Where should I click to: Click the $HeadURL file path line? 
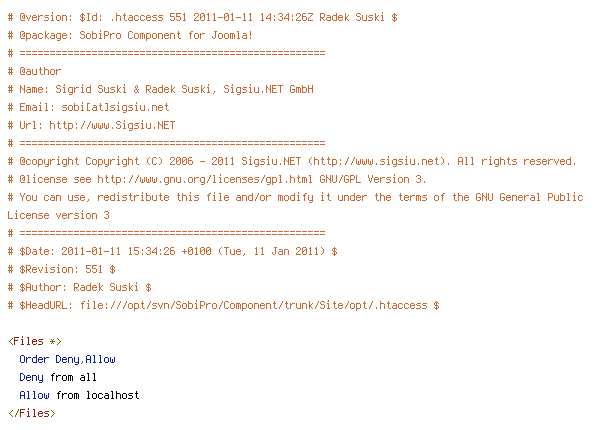click(x=223, y=305)
